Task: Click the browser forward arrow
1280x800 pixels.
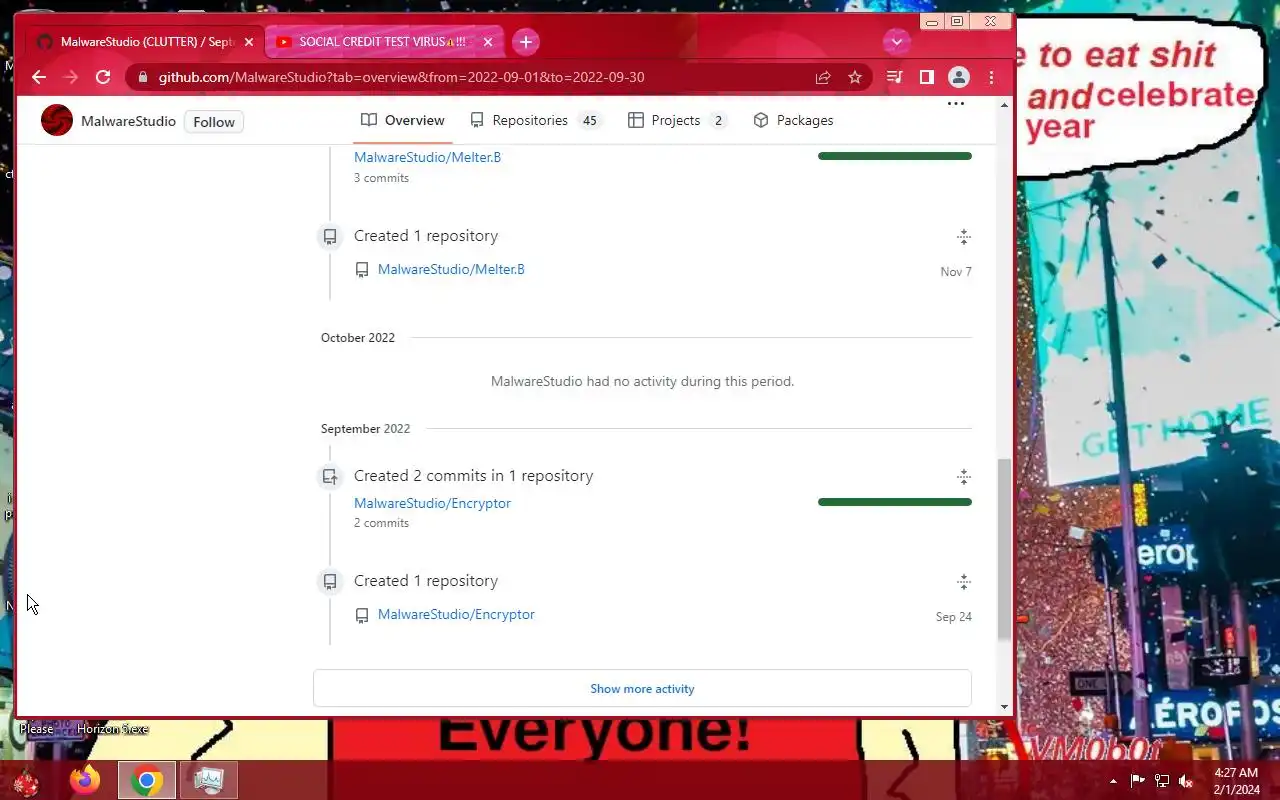Action: tap(71, 77)
